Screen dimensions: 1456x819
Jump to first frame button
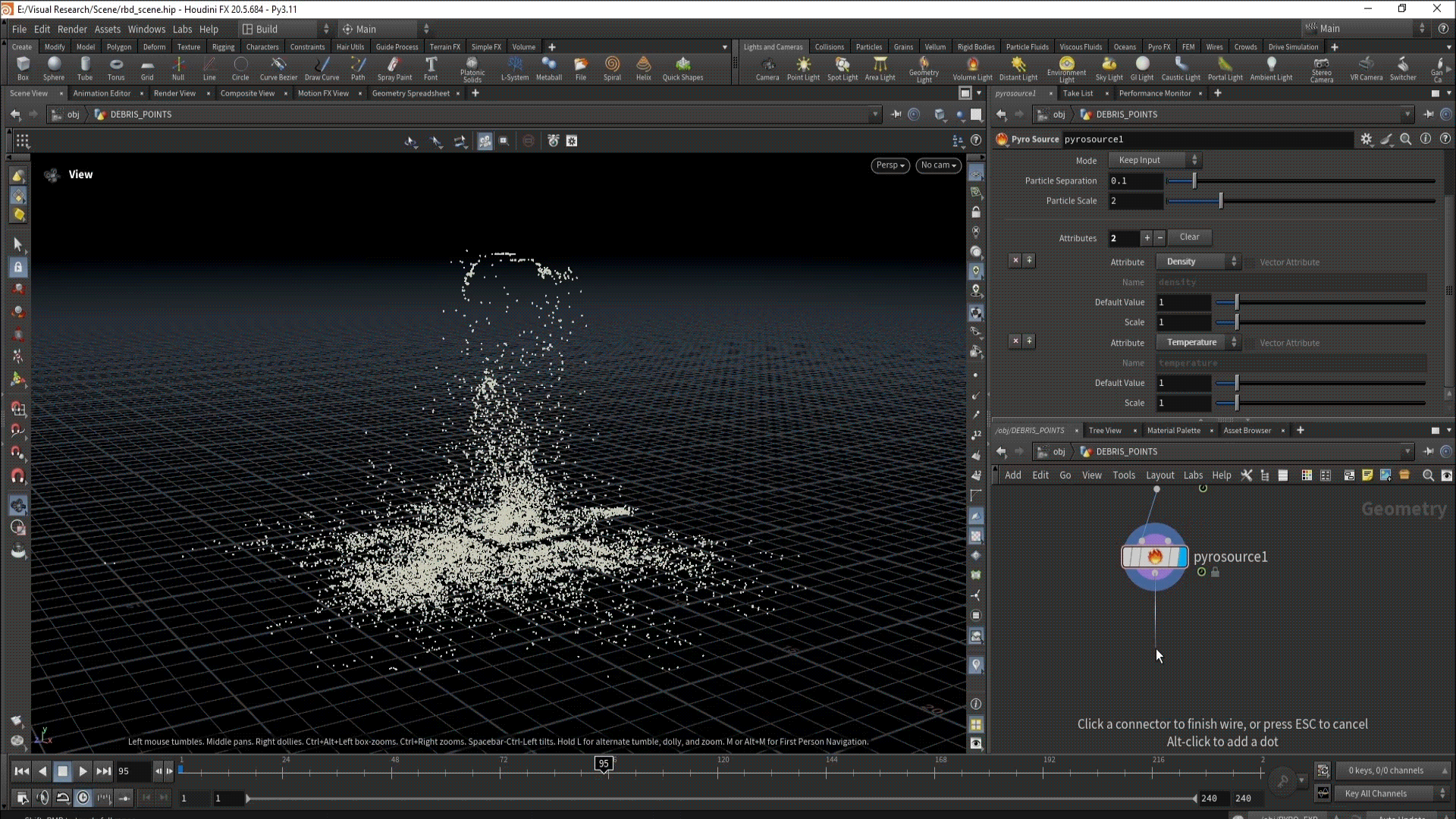21,771
